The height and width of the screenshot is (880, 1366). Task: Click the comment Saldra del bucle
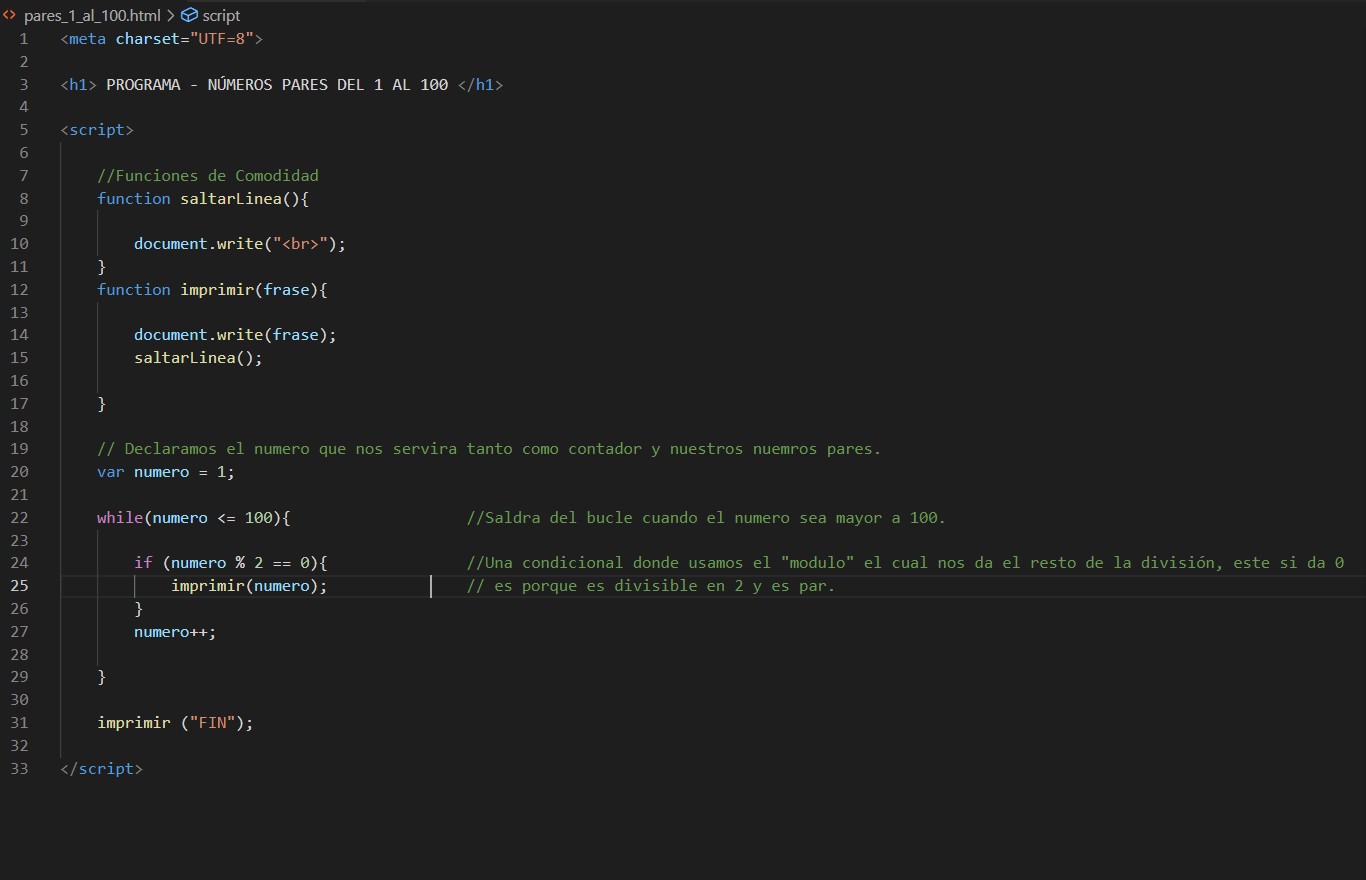coord(706,518)
